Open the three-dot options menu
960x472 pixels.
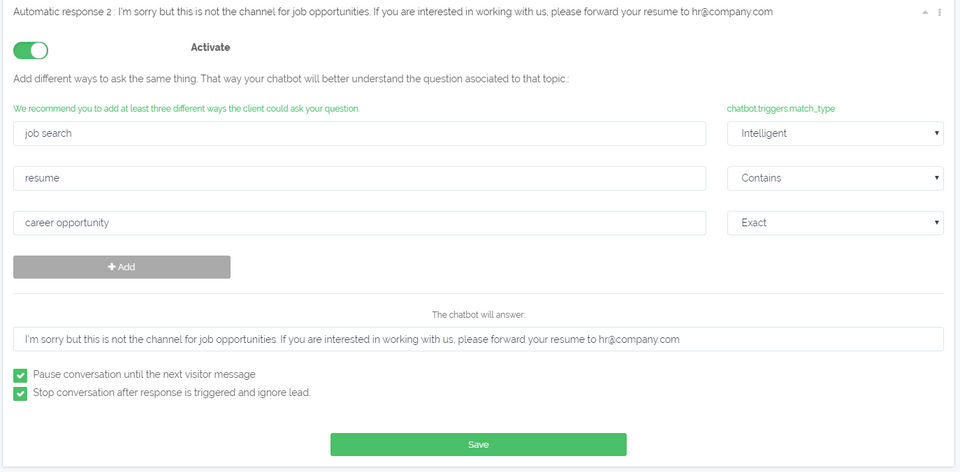940,12
